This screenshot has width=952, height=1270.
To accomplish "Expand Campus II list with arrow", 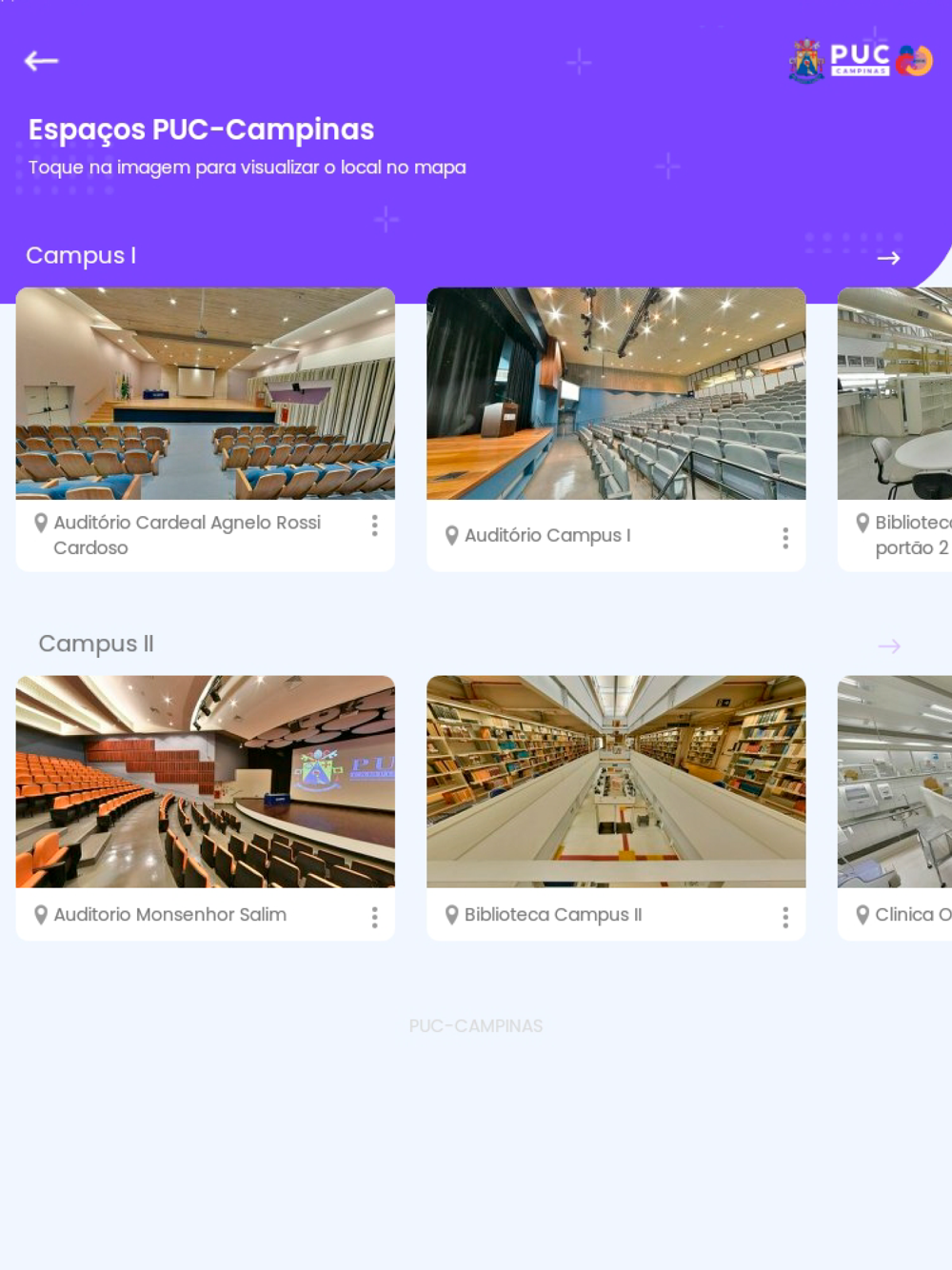I will (888, 646).
